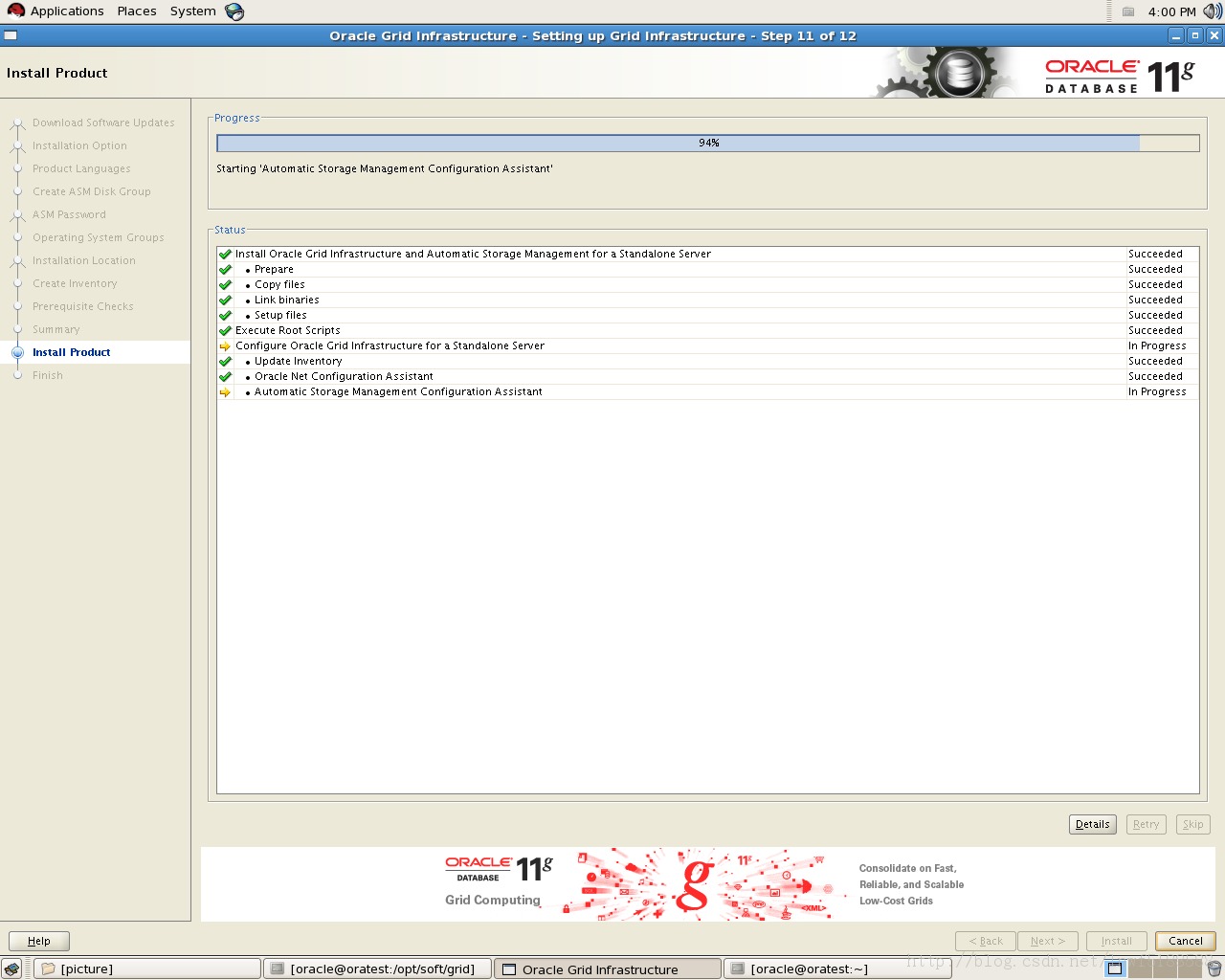
Task: Select Create Inventory step
Action: pyautogui.click(x=75, y=283)
